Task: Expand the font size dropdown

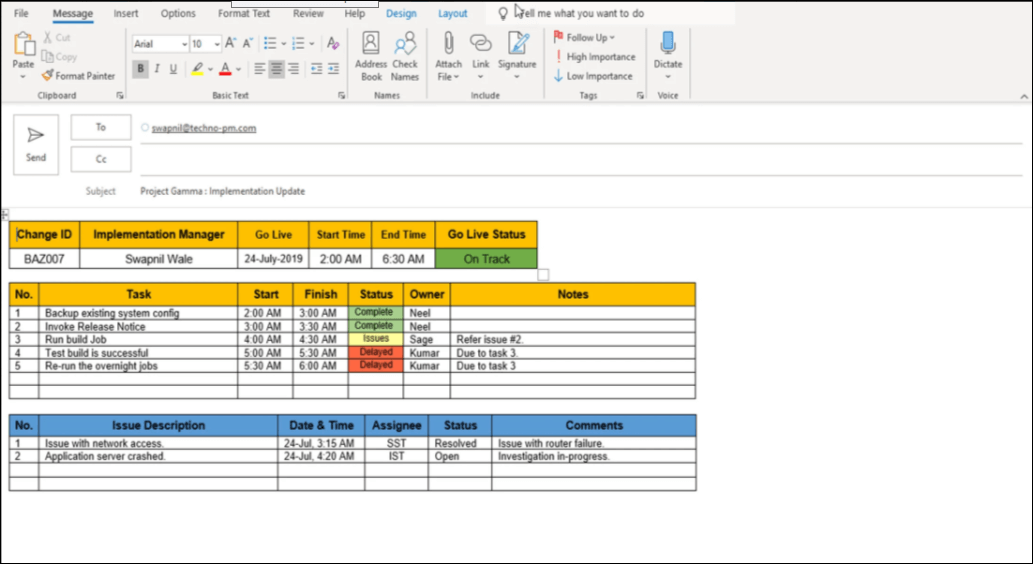Action: click(x=216, y=44)
